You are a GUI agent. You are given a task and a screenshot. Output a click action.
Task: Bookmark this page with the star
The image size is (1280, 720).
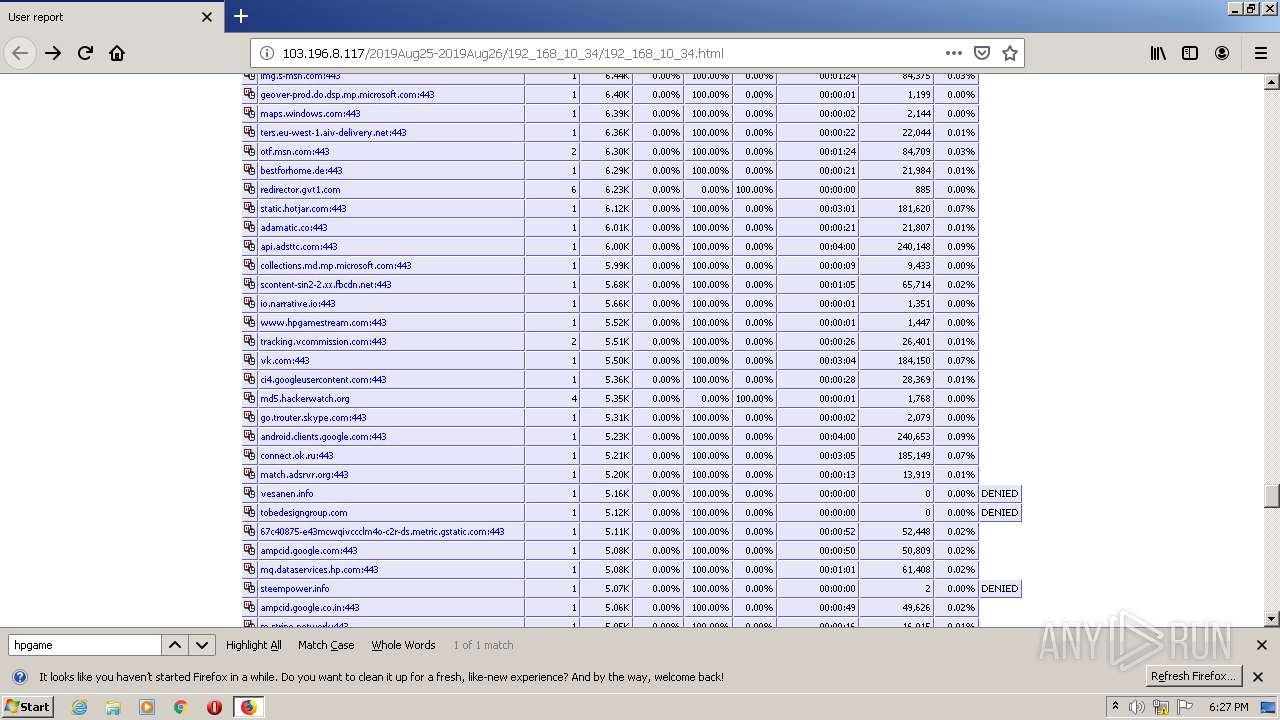[1010, 53]
